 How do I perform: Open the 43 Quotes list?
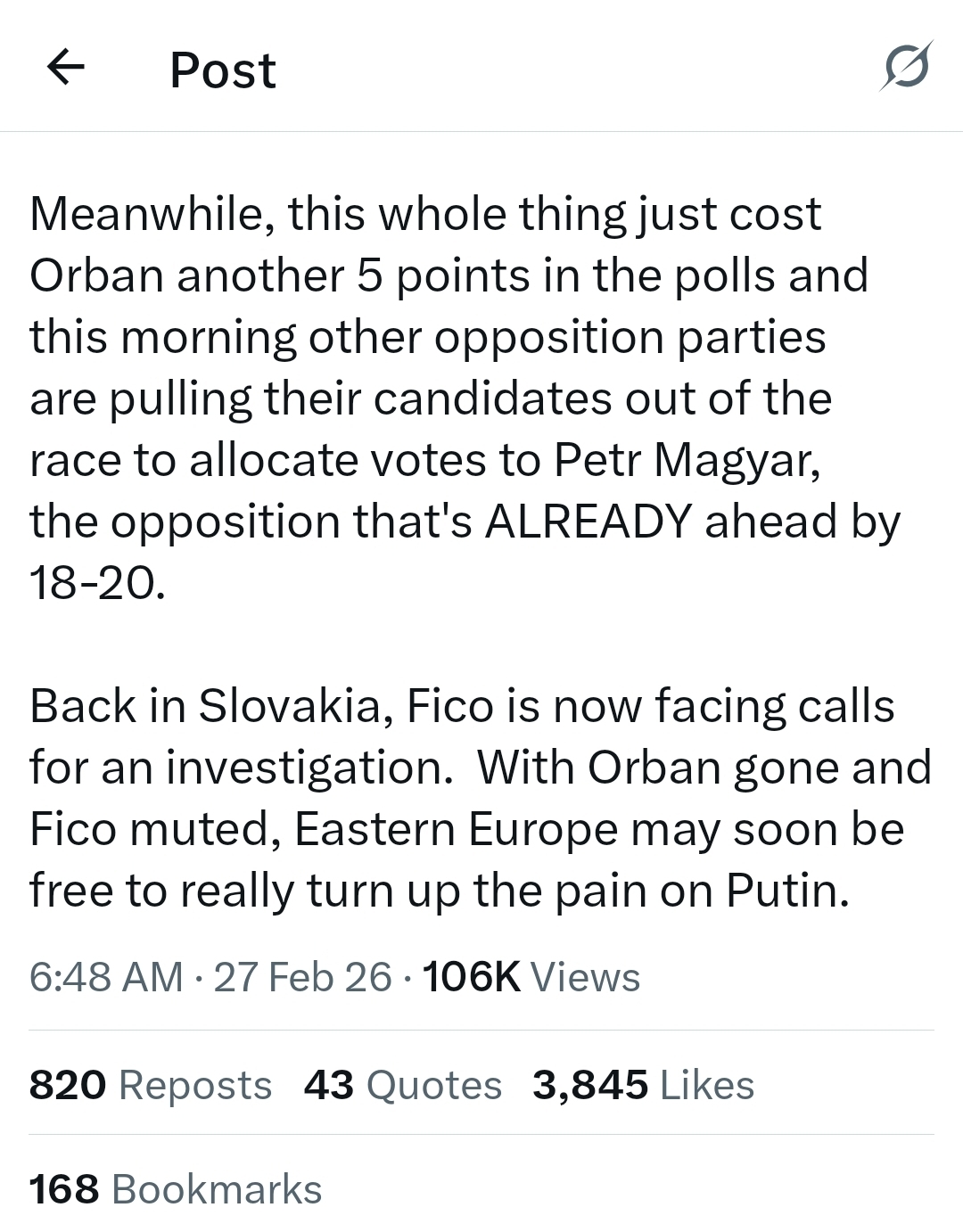pyautogui.click(x=402, y=1085)
